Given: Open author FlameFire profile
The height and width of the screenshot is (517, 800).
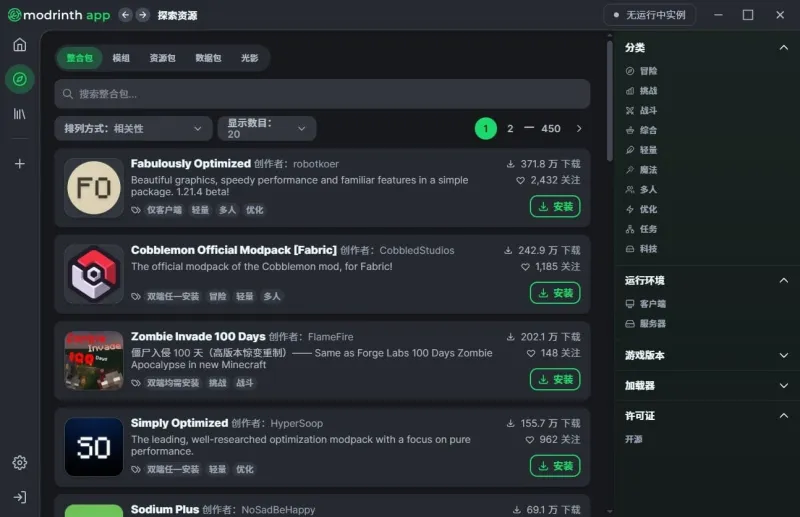Looking at the screenshot, I should tap(331, 337).
